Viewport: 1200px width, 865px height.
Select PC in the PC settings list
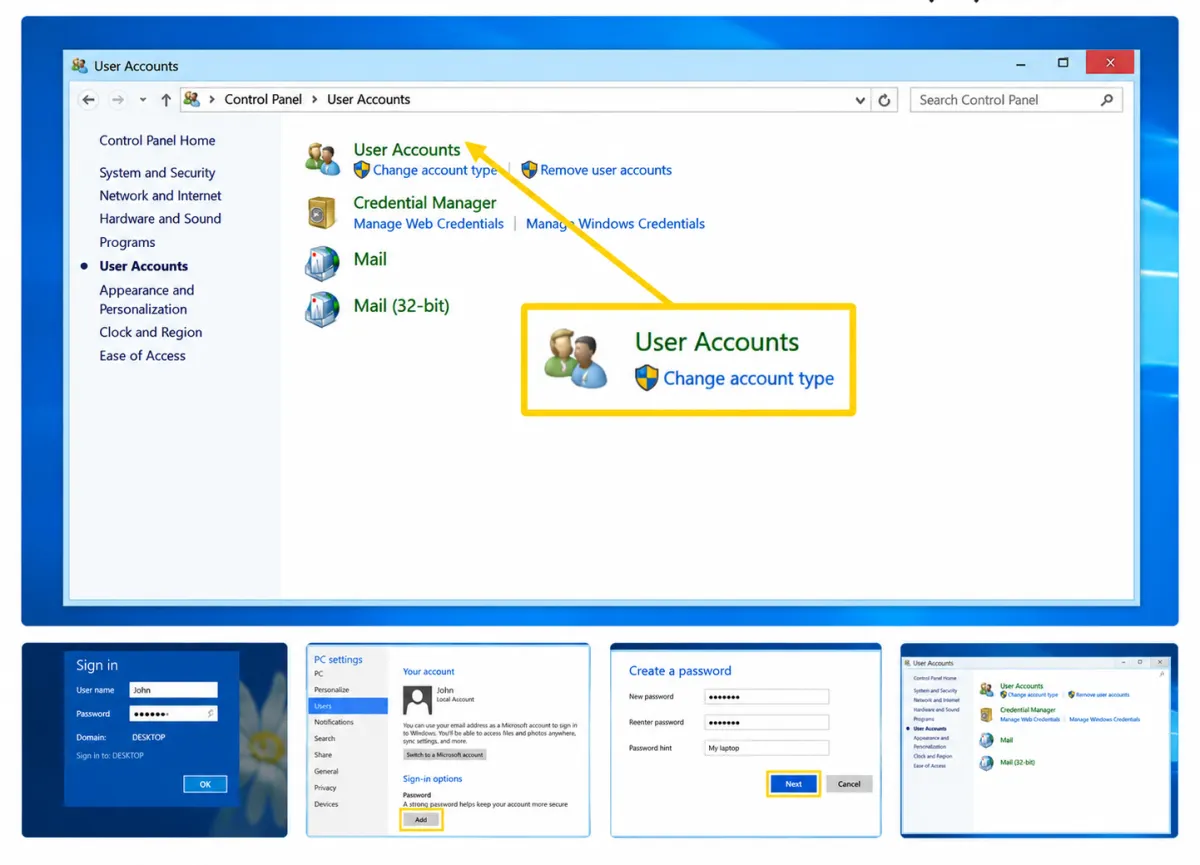click(x=319, y=674)
